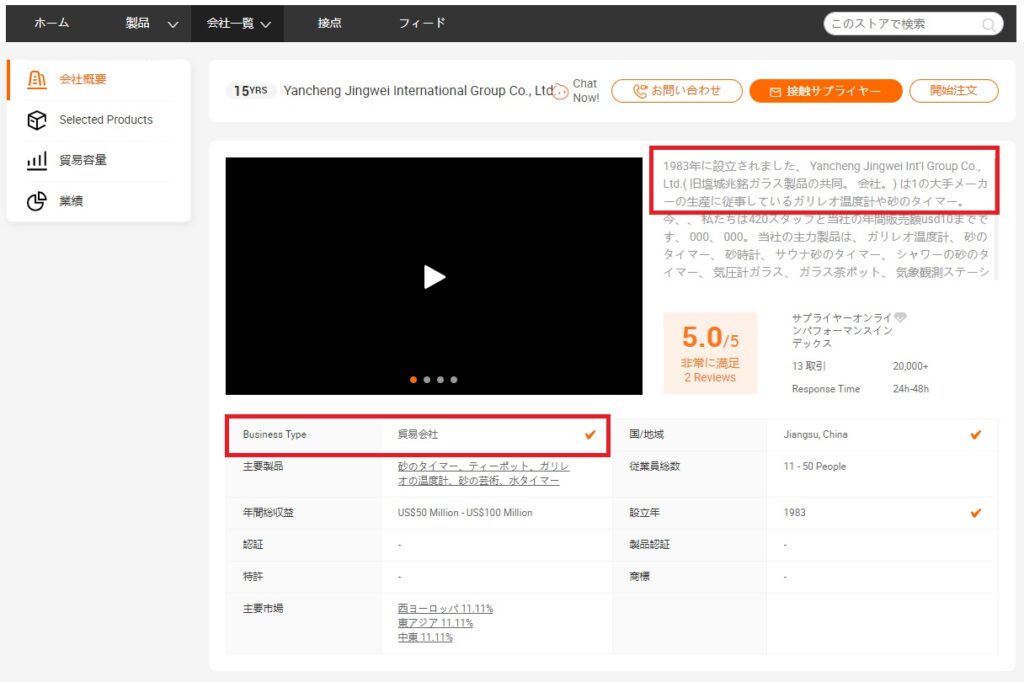Screen dimensions: 1024x682
Task: Open the 中東 11.11% market link
Action: (425, 637)
